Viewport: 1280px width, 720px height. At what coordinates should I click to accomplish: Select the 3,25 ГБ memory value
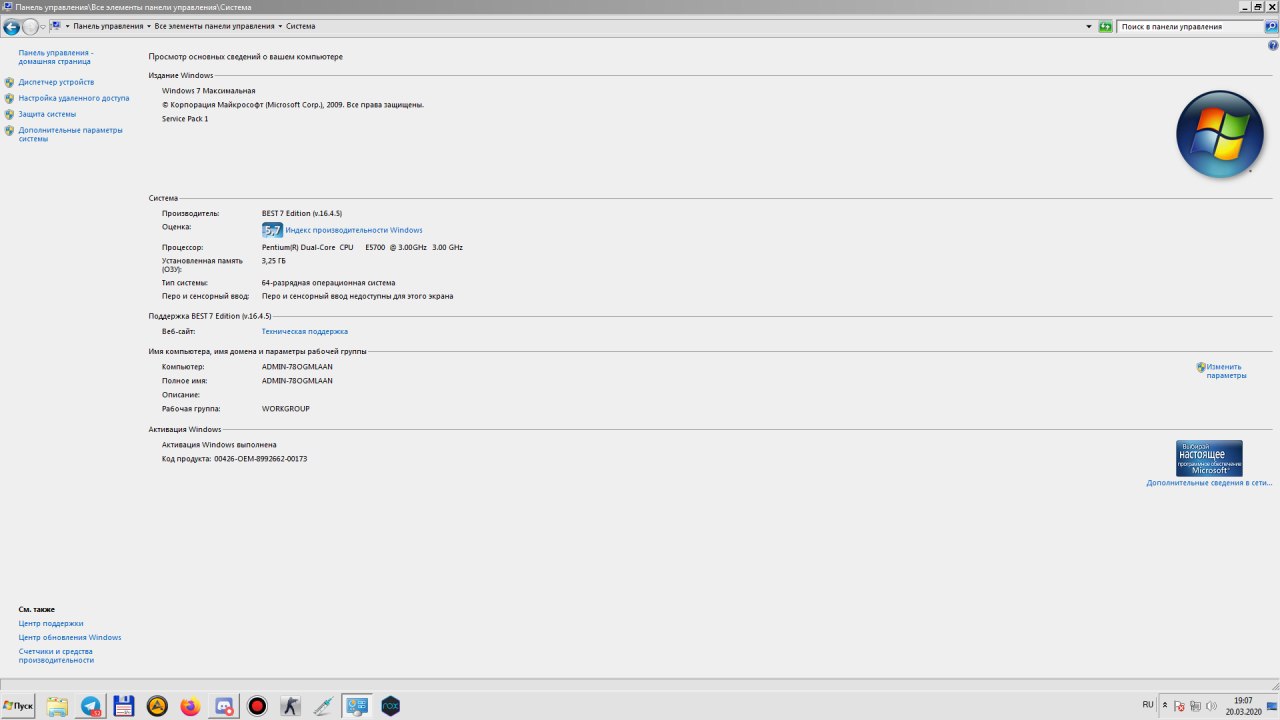274,261
